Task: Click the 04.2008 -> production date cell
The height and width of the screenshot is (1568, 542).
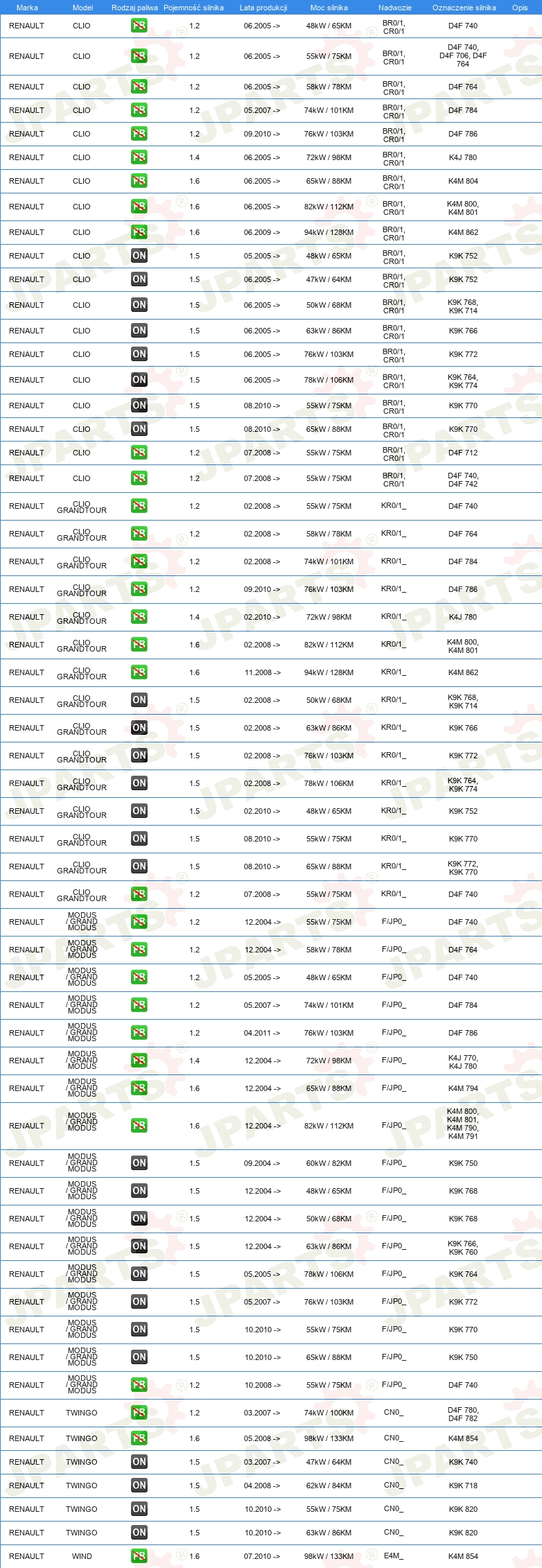Action: tap(263, 1486)
